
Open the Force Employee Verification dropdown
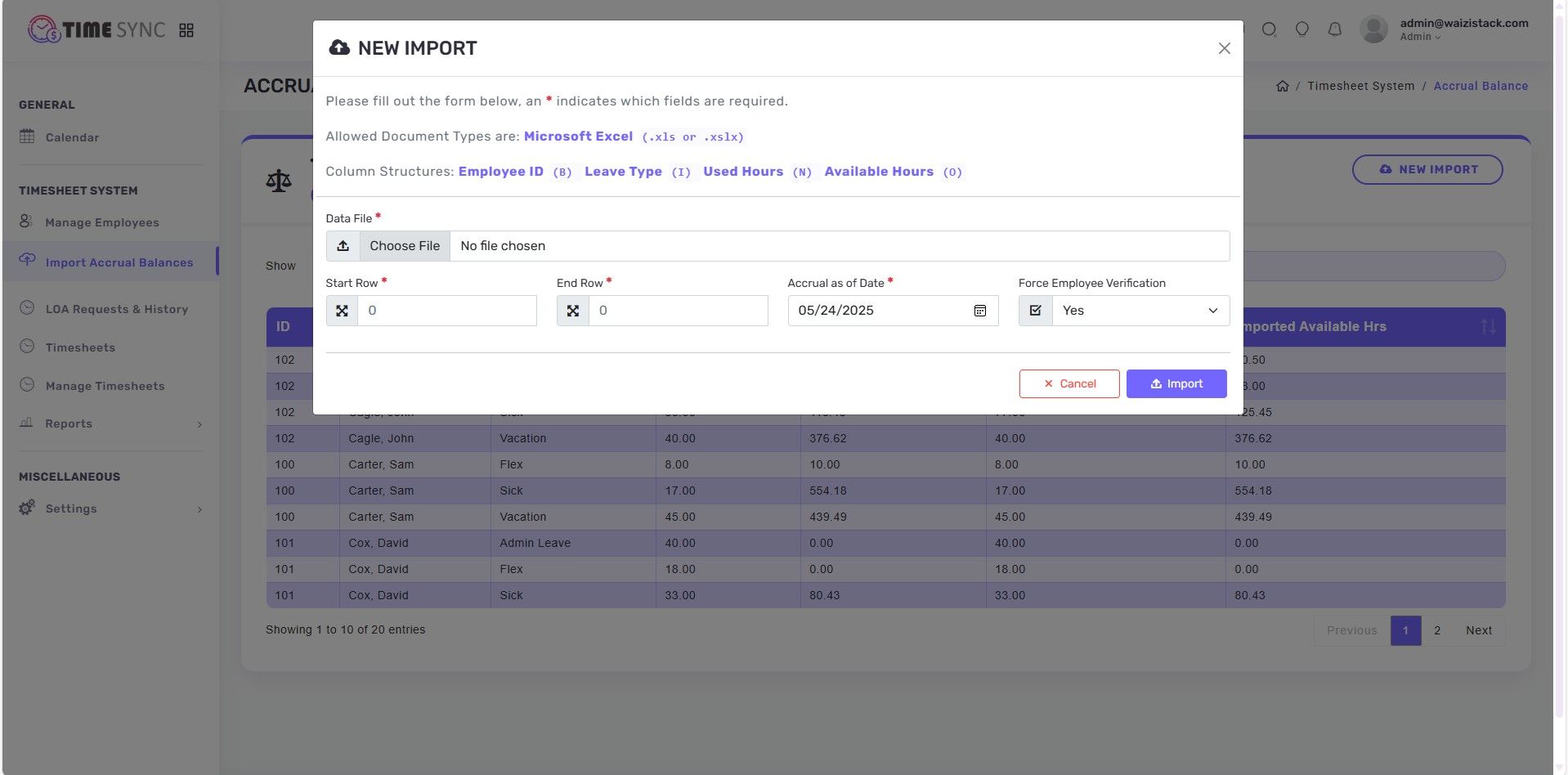pos(1140,311)
